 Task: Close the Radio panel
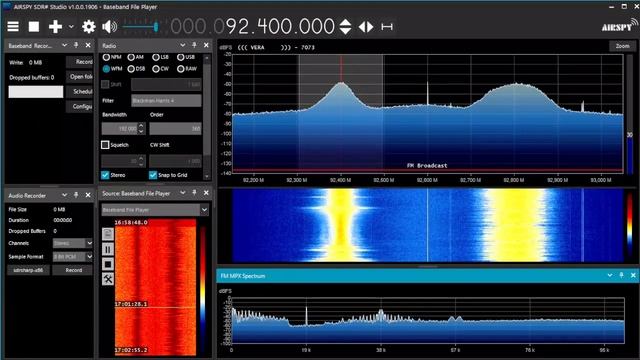point(206,45)
